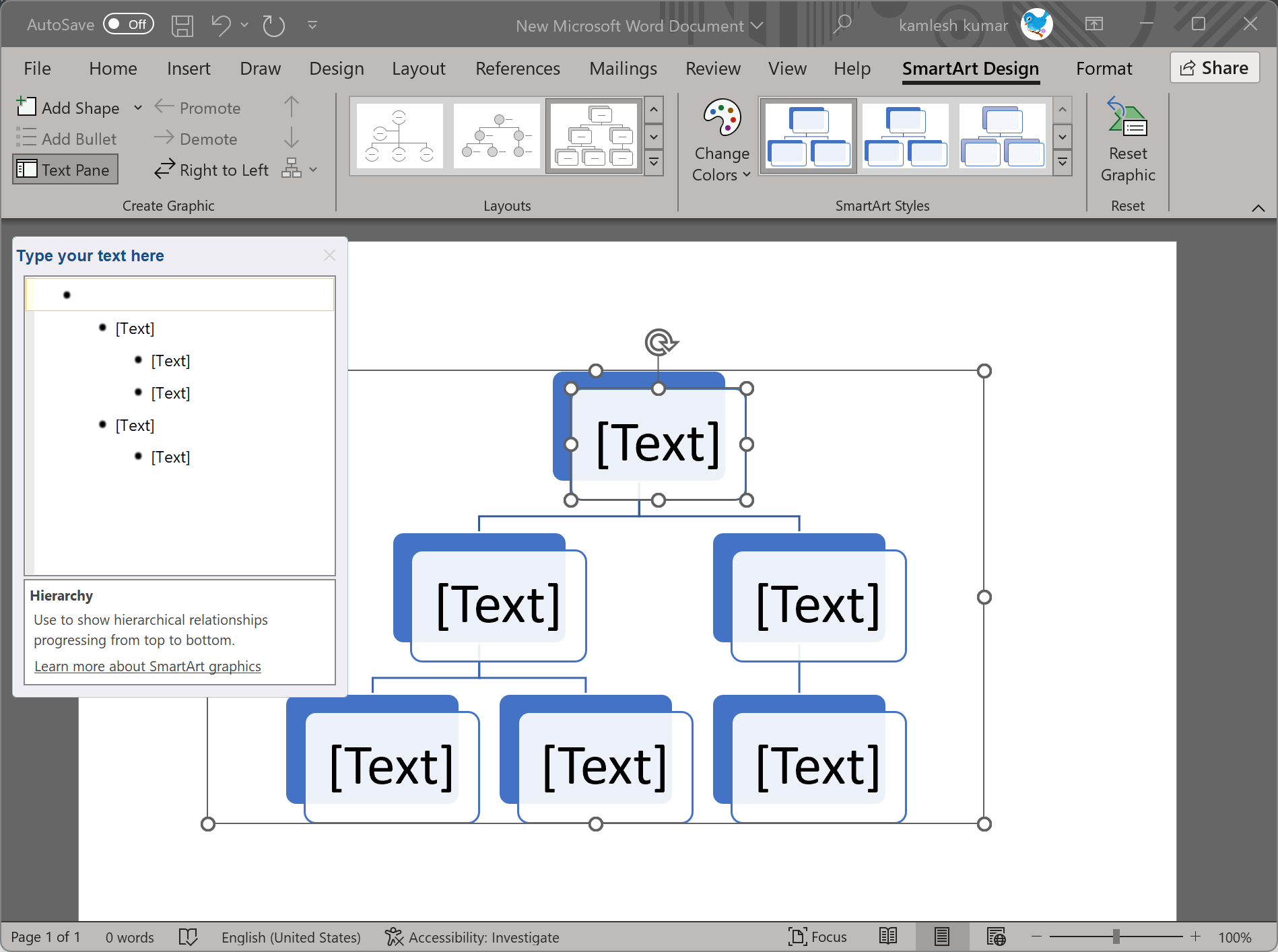
Task: Switch to Read Mode view icon
Action: point(888,937)
